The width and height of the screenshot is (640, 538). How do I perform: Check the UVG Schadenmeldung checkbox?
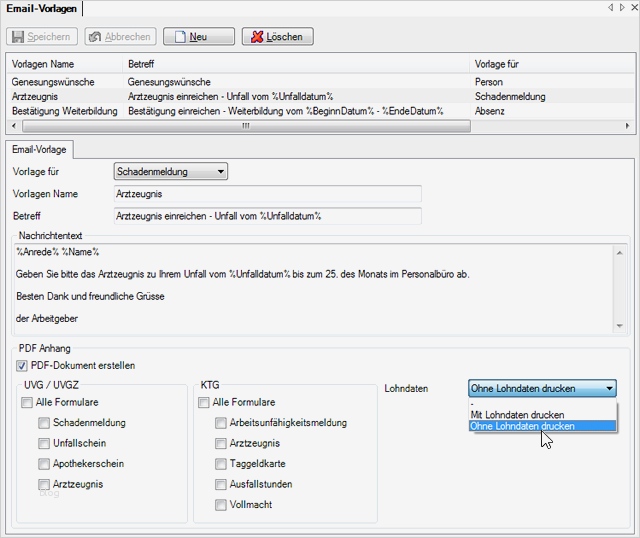click(x=44, y=423)
